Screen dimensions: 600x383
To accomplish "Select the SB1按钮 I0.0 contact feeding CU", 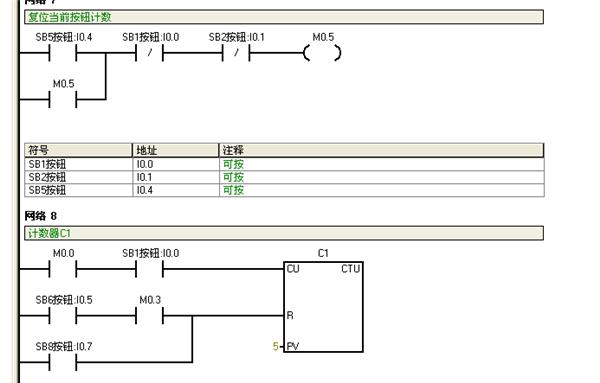I will (149, 269).
